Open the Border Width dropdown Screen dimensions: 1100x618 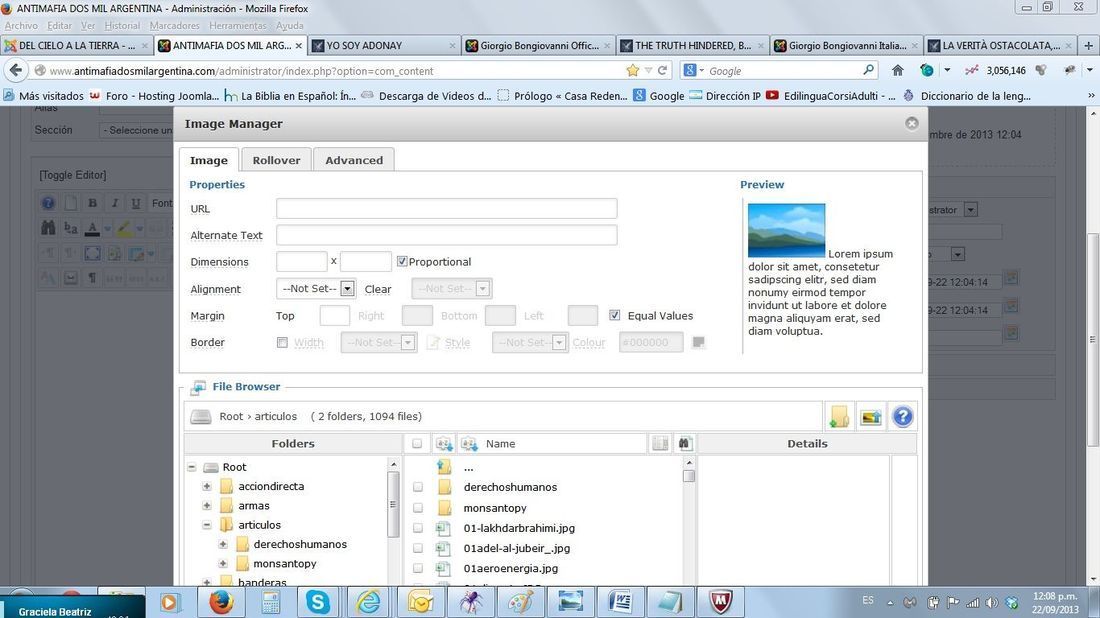point(379,342)
